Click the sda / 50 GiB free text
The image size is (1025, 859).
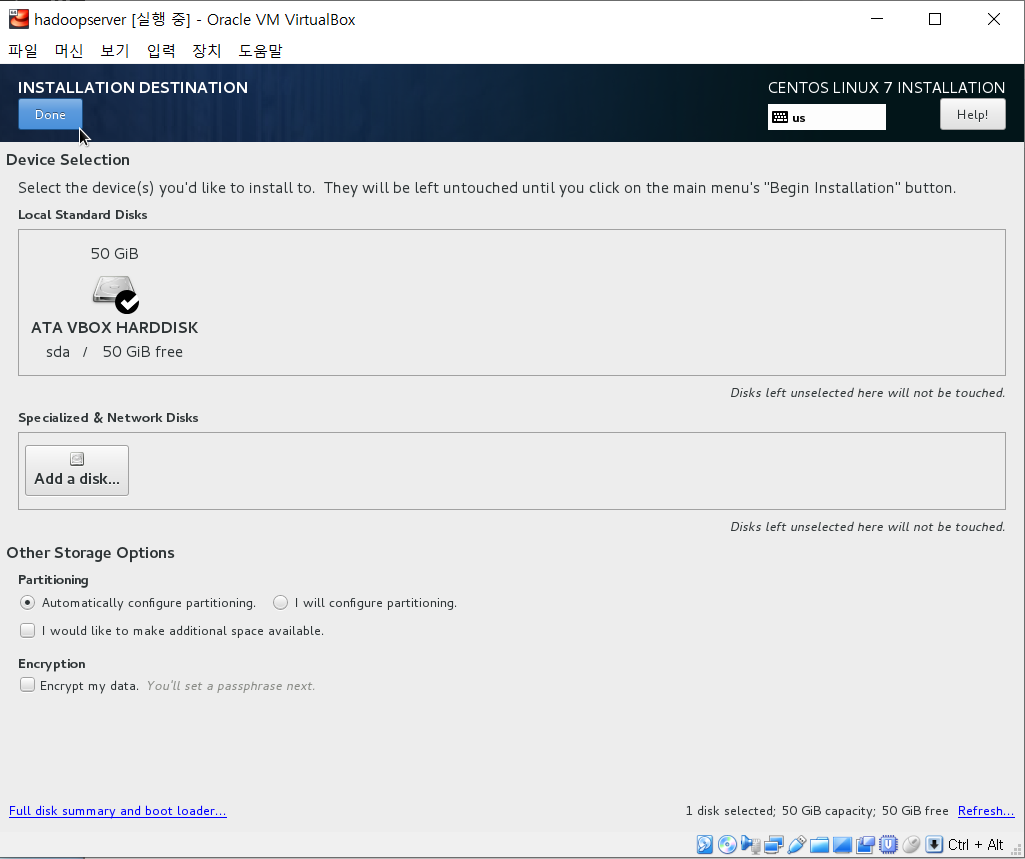pos(114,352)
